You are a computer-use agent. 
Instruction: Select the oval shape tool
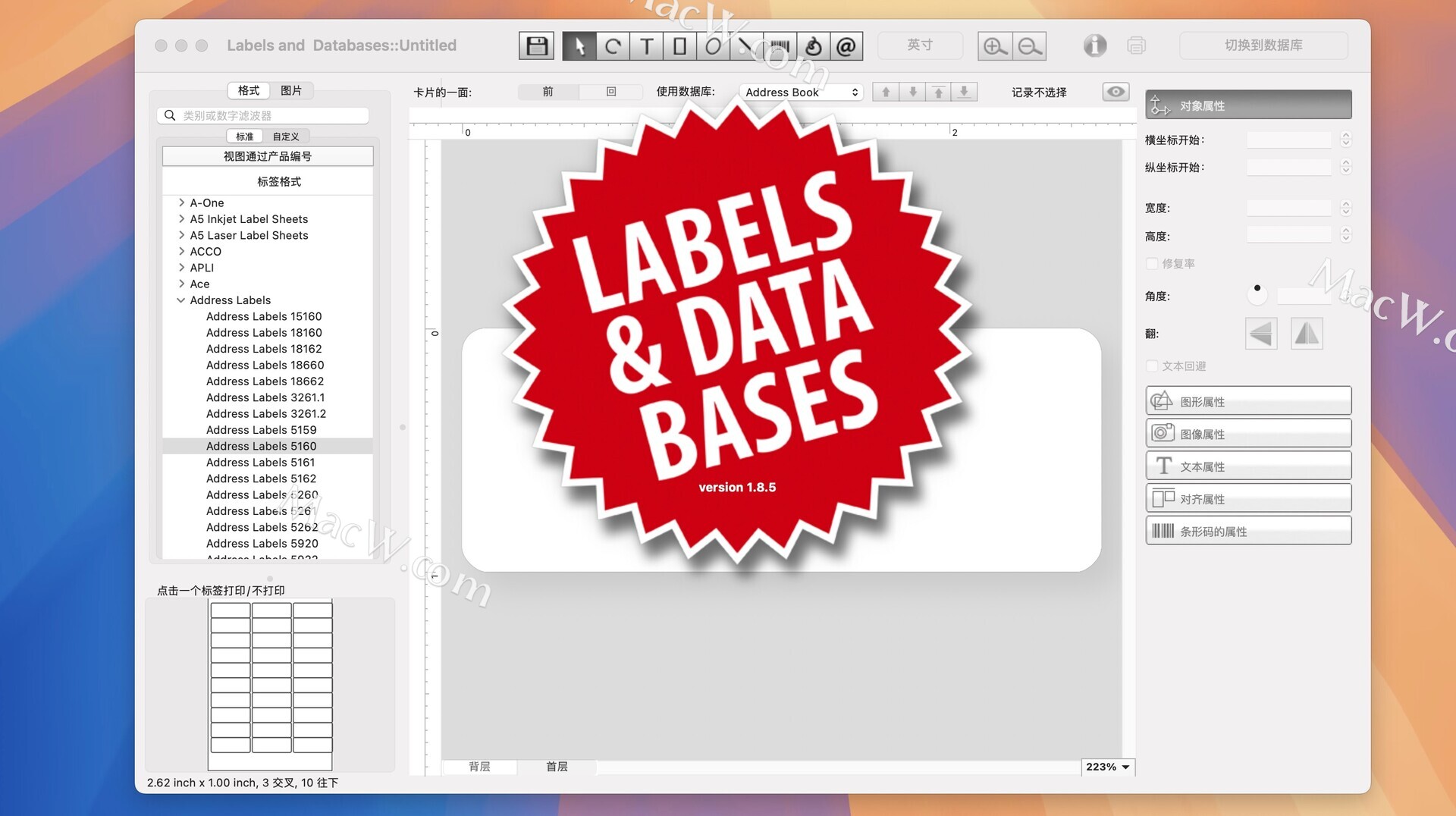click(x=713, y=46)
